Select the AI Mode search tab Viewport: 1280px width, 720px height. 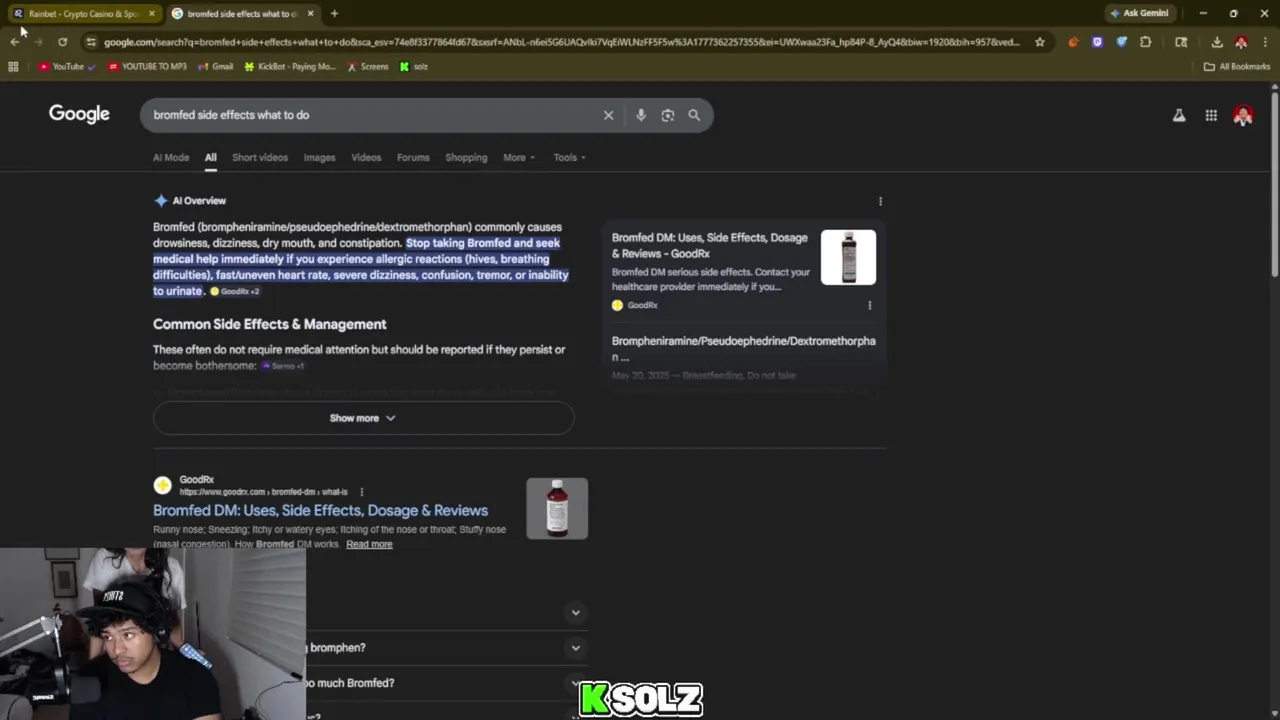coord(171,157)
